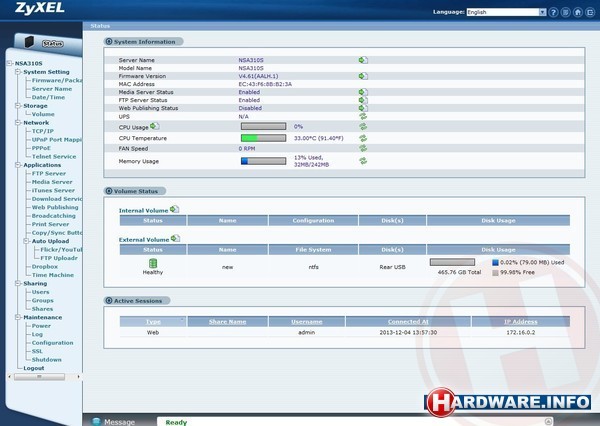The image size is (600, 426).
Task: Open the FTP Server Status settings icon
Action: 363,100
